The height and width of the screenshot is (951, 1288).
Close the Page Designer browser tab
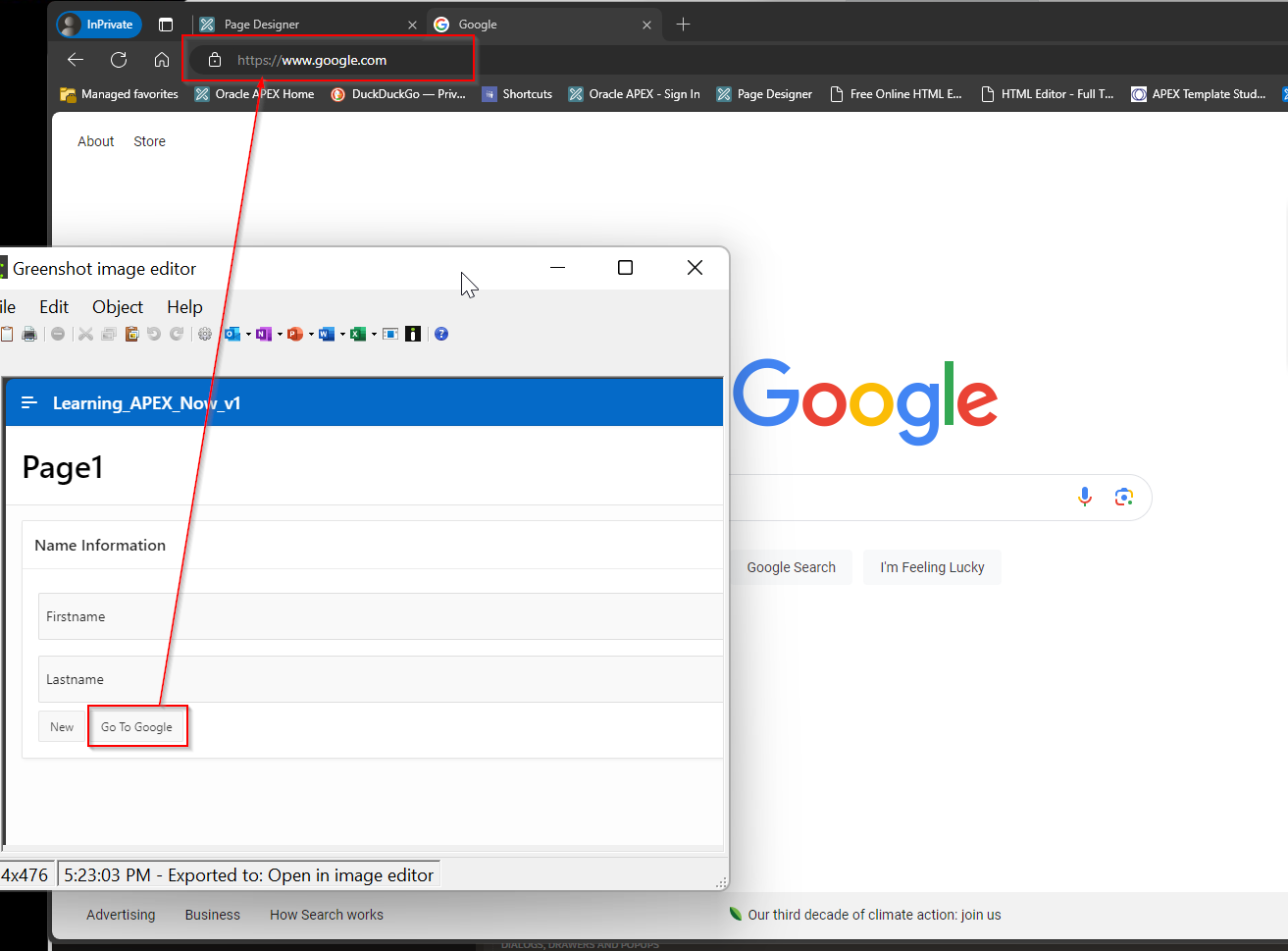click(412, 25)
